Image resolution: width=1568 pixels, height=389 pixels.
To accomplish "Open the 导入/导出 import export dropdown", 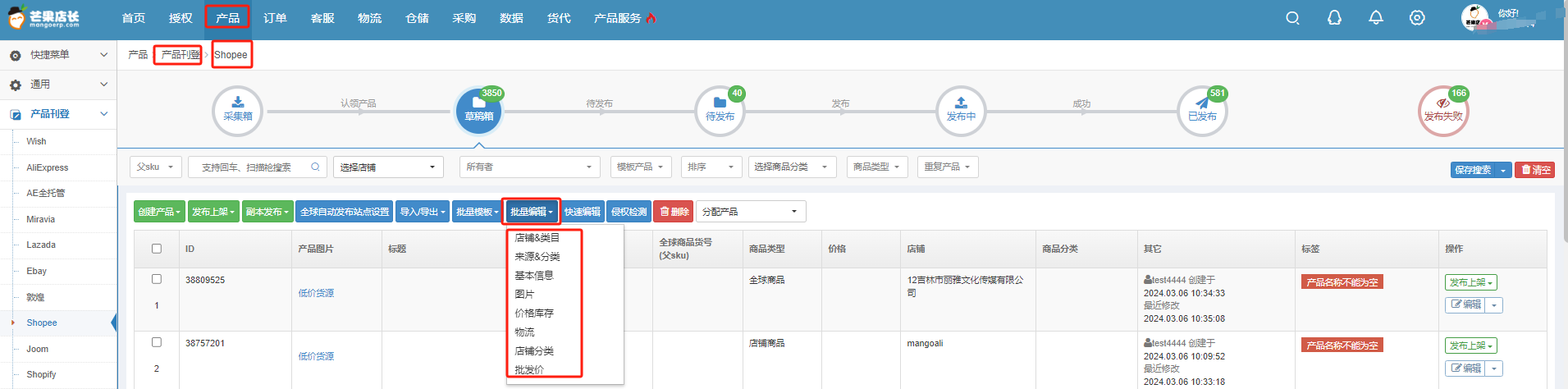I will click(423, 212).
